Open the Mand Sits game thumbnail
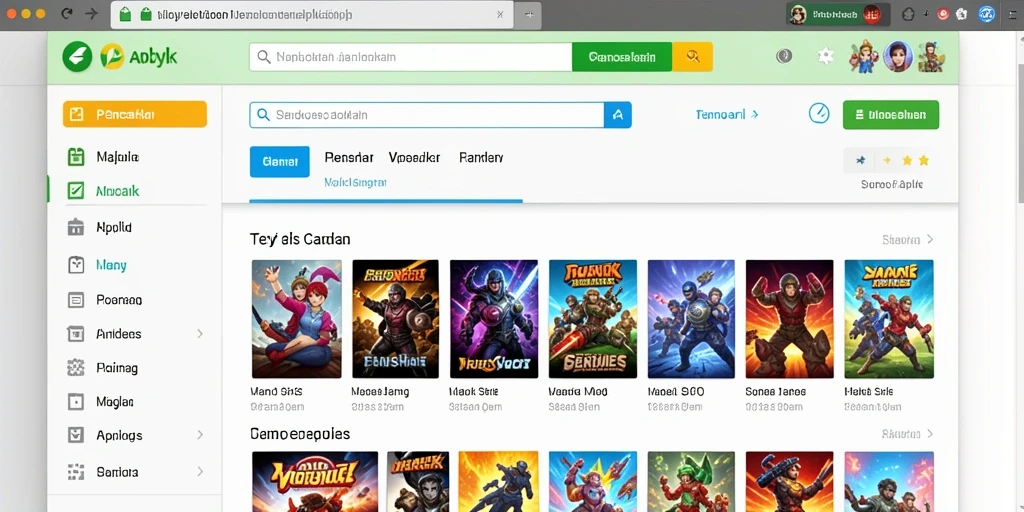The image size is (1024, 512). pos(296,319)
